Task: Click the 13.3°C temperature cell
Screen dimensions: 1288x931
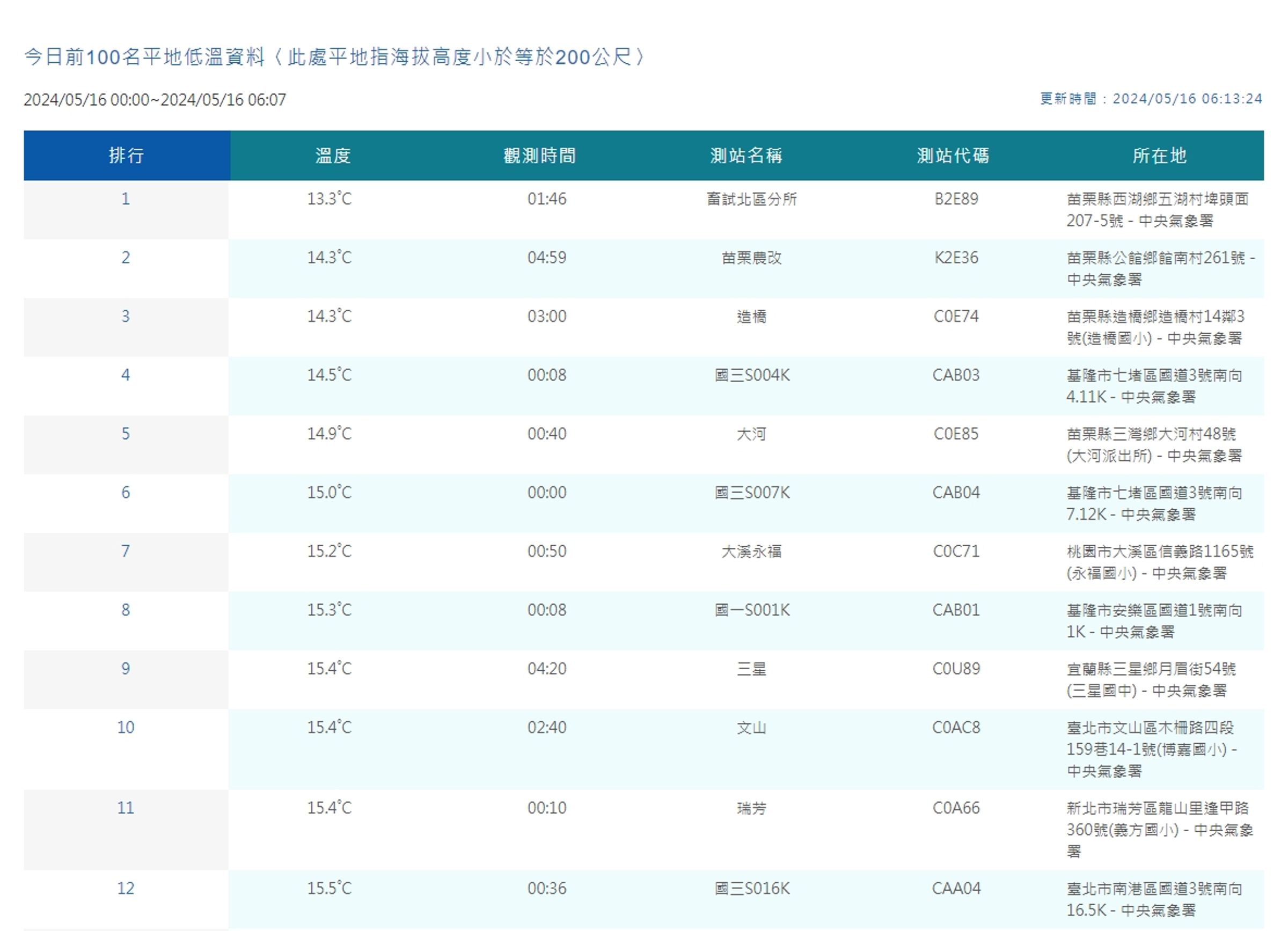Action: tap(330, 199)
